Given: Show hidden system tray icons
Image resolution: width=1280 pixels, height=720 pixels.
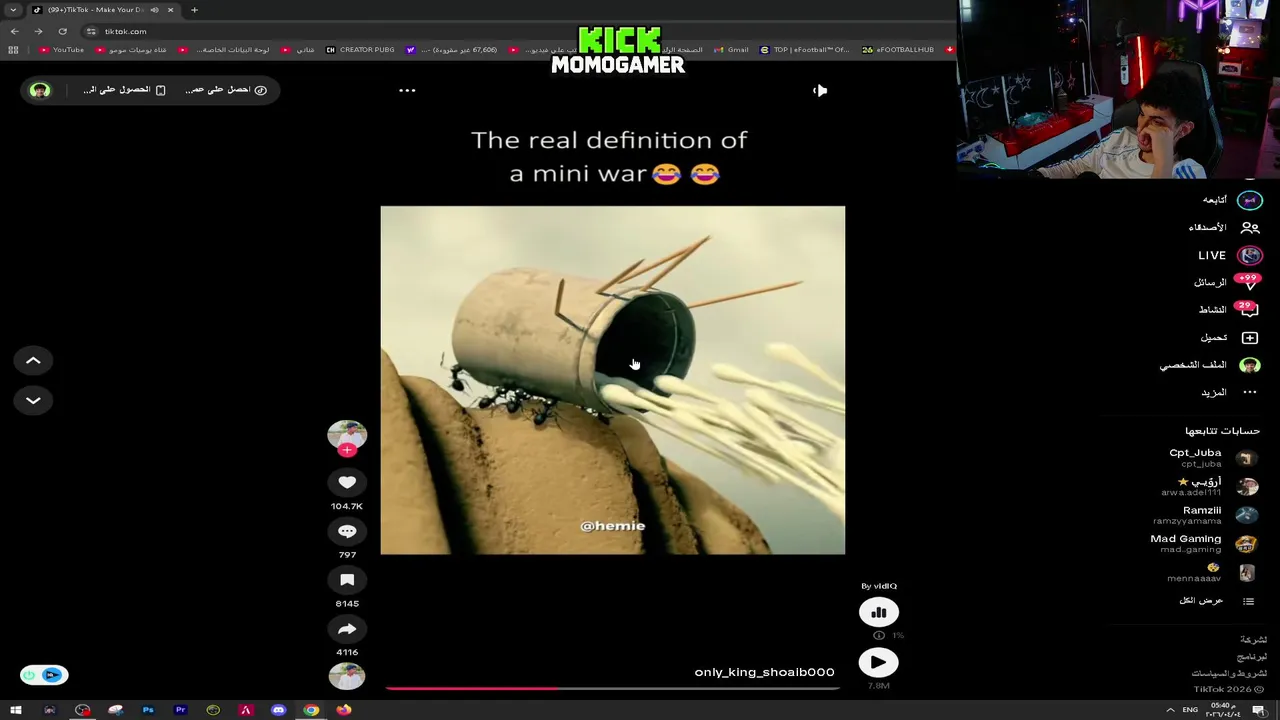Looking at the screenshot, I should pyautogui.click(x=1170, y=710).
